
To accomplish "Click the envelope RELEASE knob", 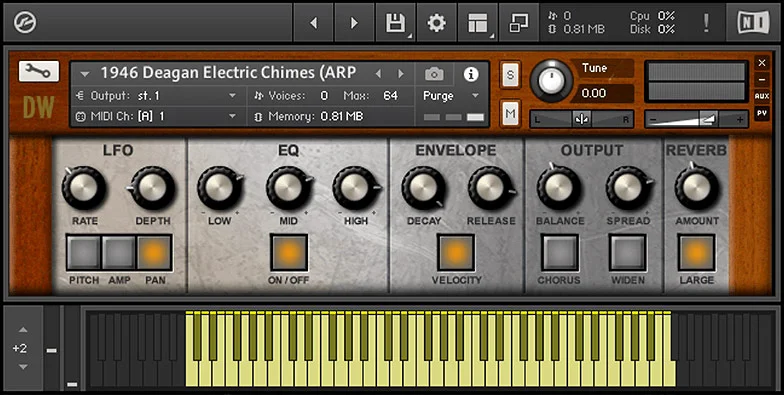I will point(490,188).
